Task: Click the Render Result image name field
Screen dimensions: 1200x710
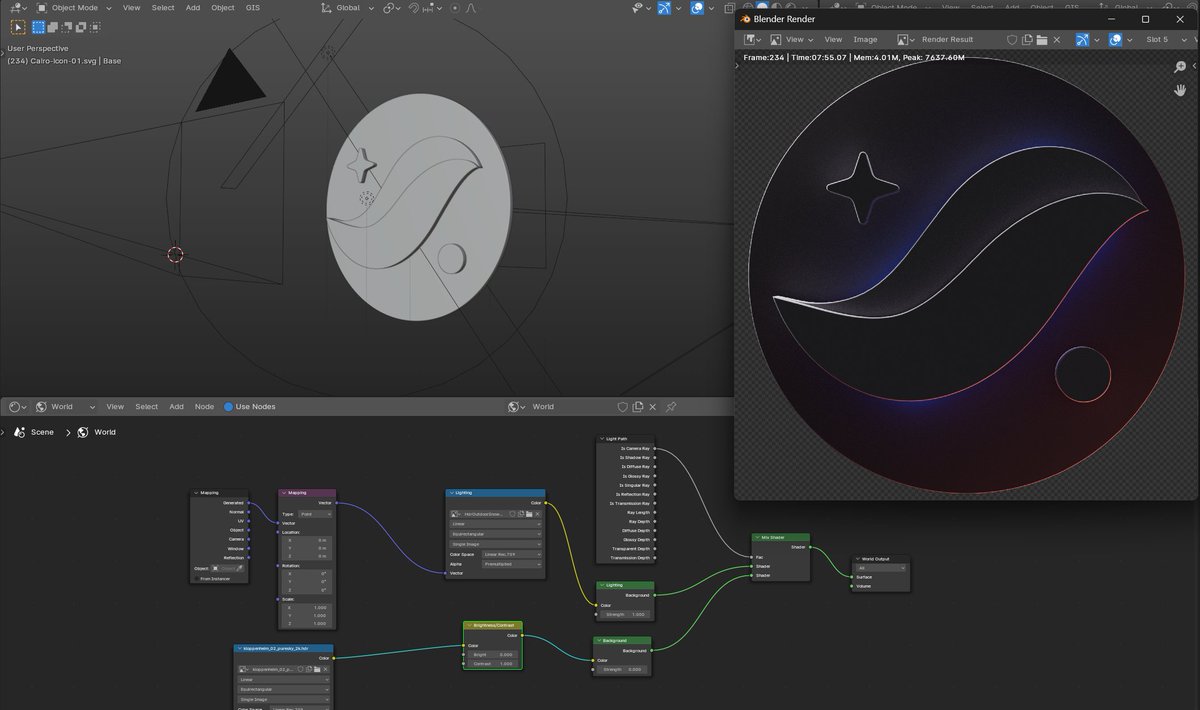Action: click(947, 40)
